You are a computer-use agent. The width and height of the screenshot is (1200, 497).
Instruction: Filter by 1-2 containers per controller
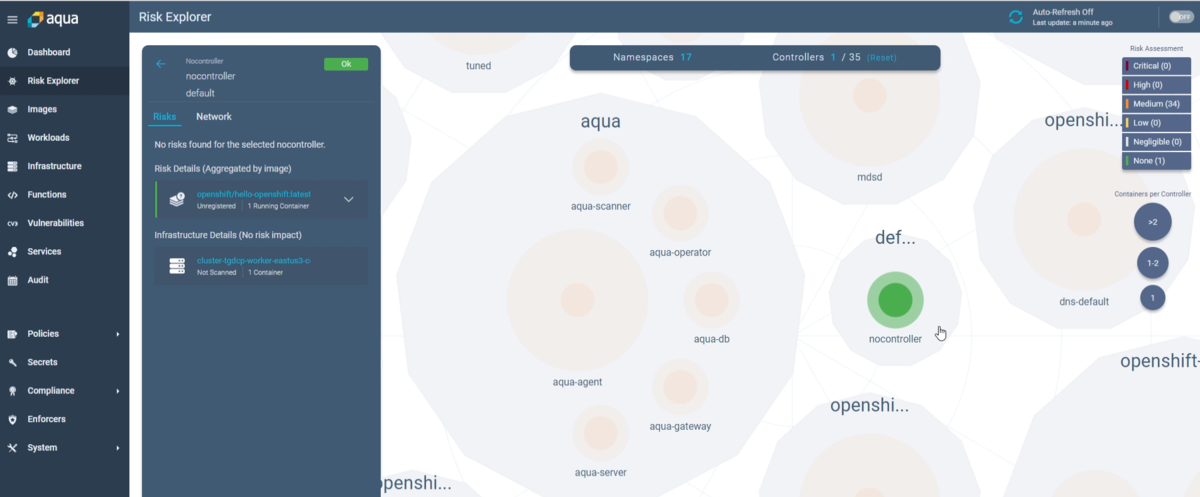(1152, 263)
